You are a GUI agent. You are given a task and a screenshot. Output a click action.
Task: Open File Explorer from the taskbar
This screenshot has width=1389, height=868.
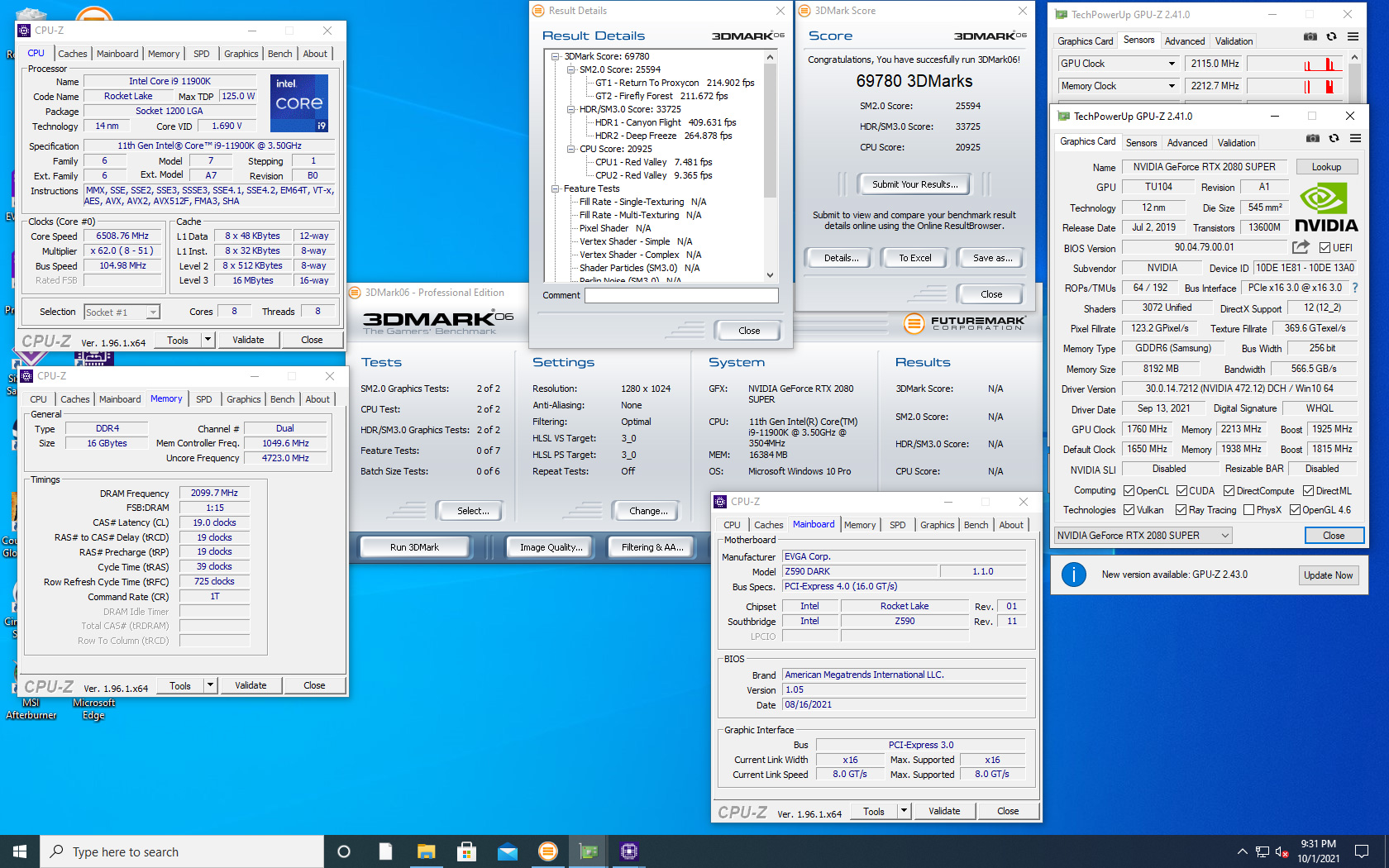(x=426, y=851)
